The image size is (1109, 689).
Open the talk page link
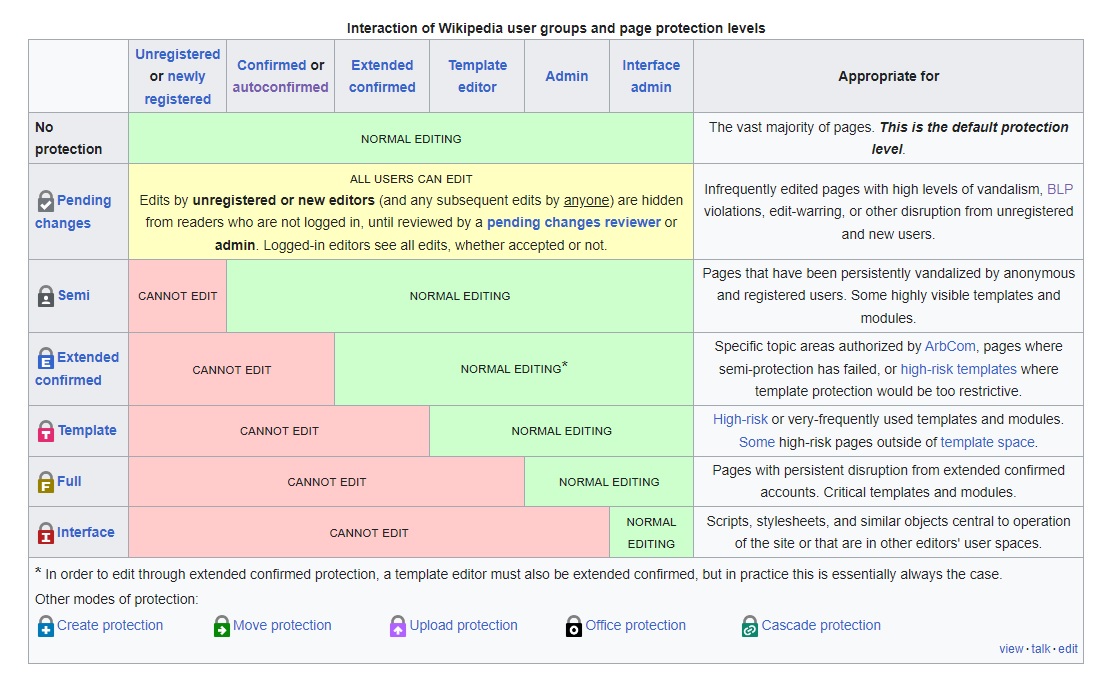[1040, 648]
